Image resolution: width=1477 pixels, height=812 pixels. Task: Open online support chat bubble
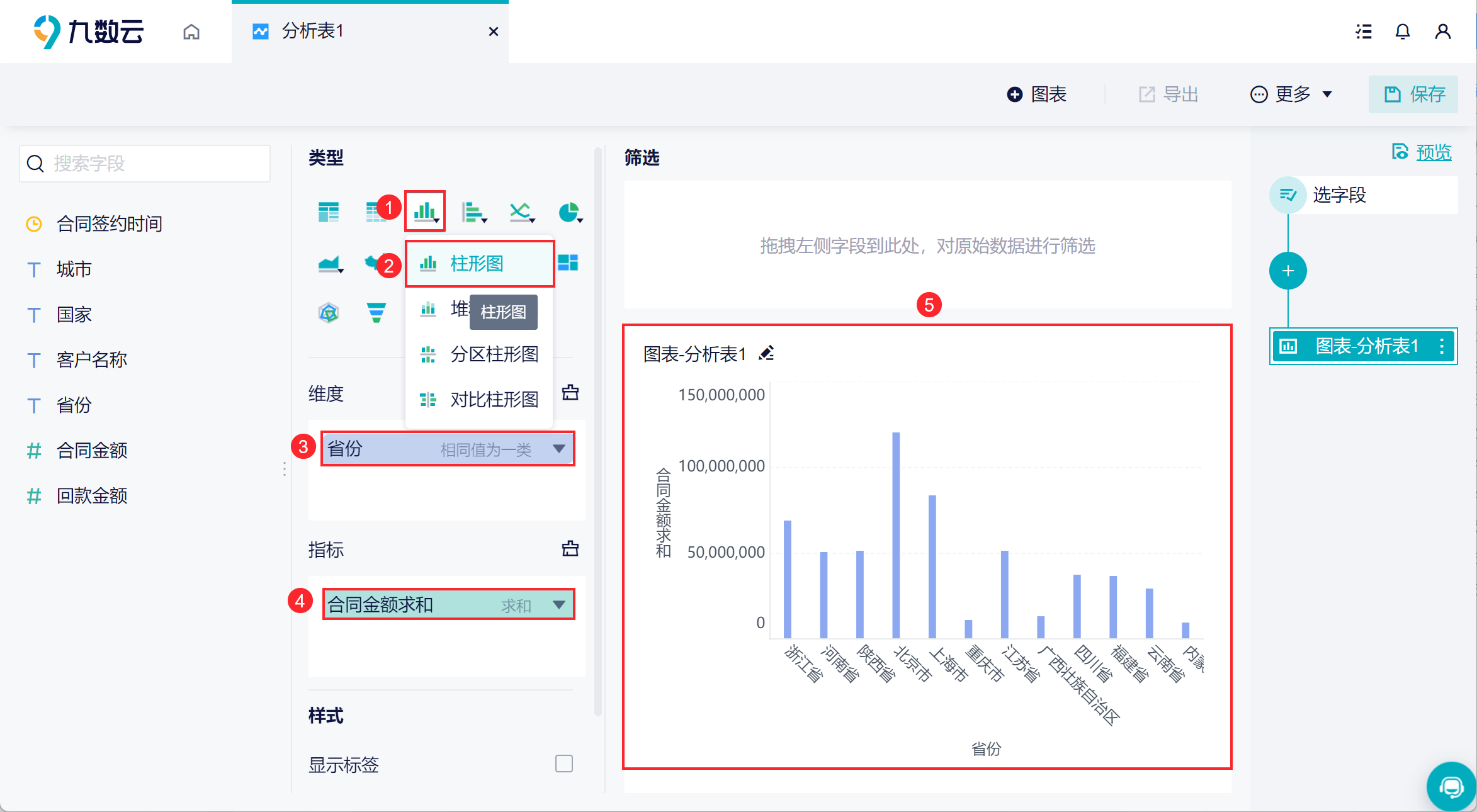tap(1451, 786)
